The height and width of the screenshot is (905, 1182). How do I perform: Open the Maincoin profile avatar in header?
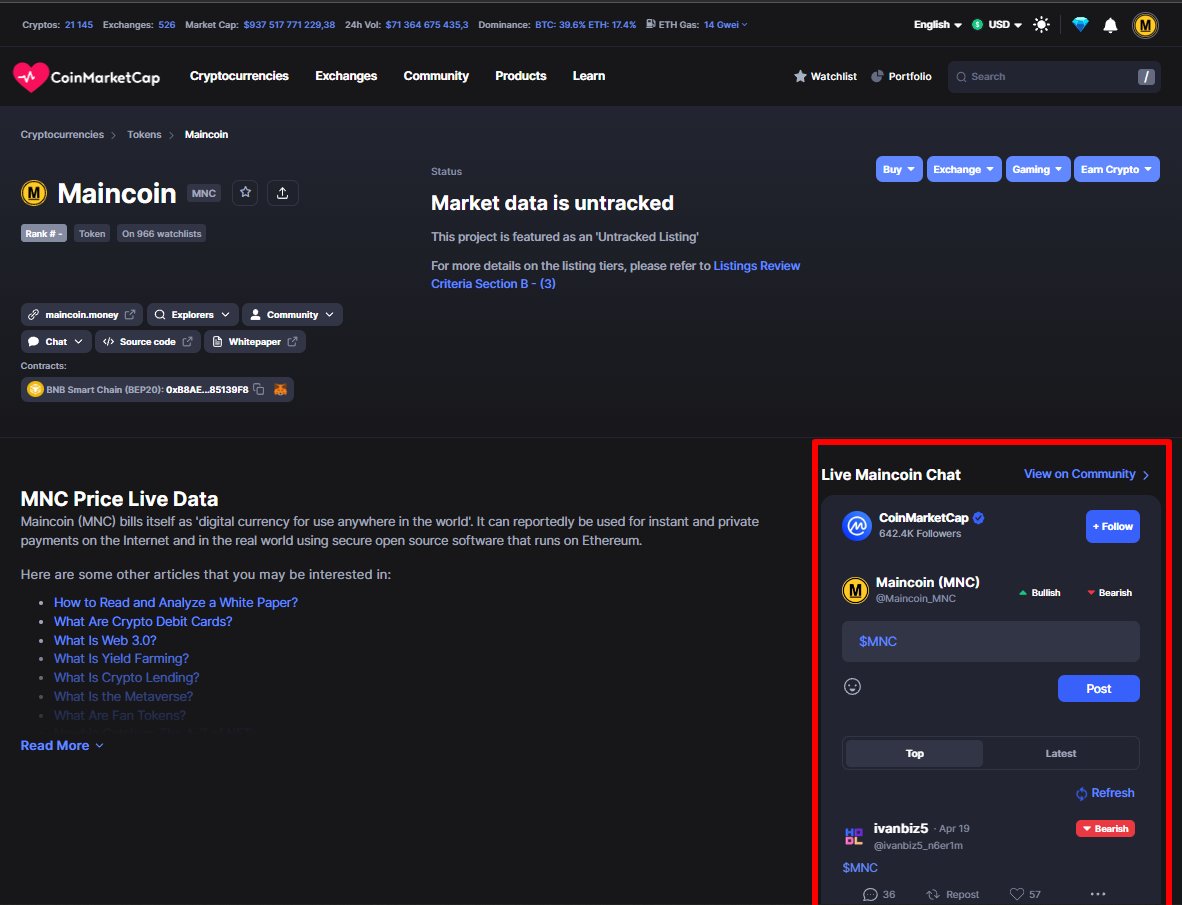click(x=1145, y=26)
